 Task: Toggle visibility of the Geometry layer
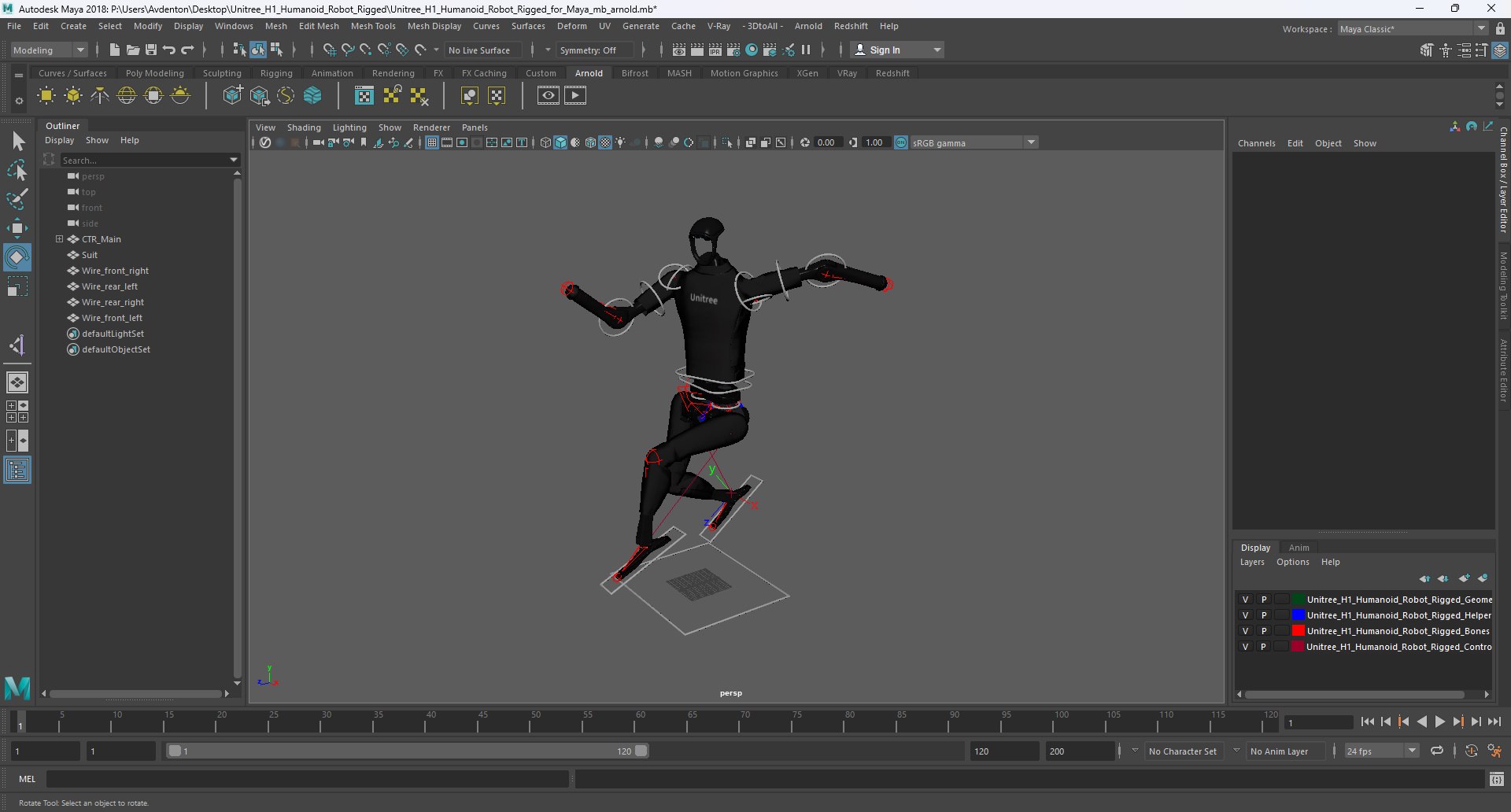click(1245, 600)
